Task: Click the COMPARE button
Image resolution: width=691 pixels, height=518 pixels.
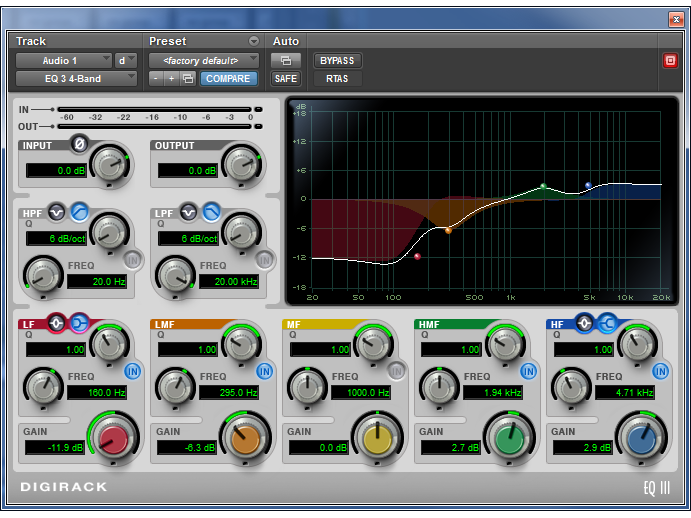Action: coord(228,79)
